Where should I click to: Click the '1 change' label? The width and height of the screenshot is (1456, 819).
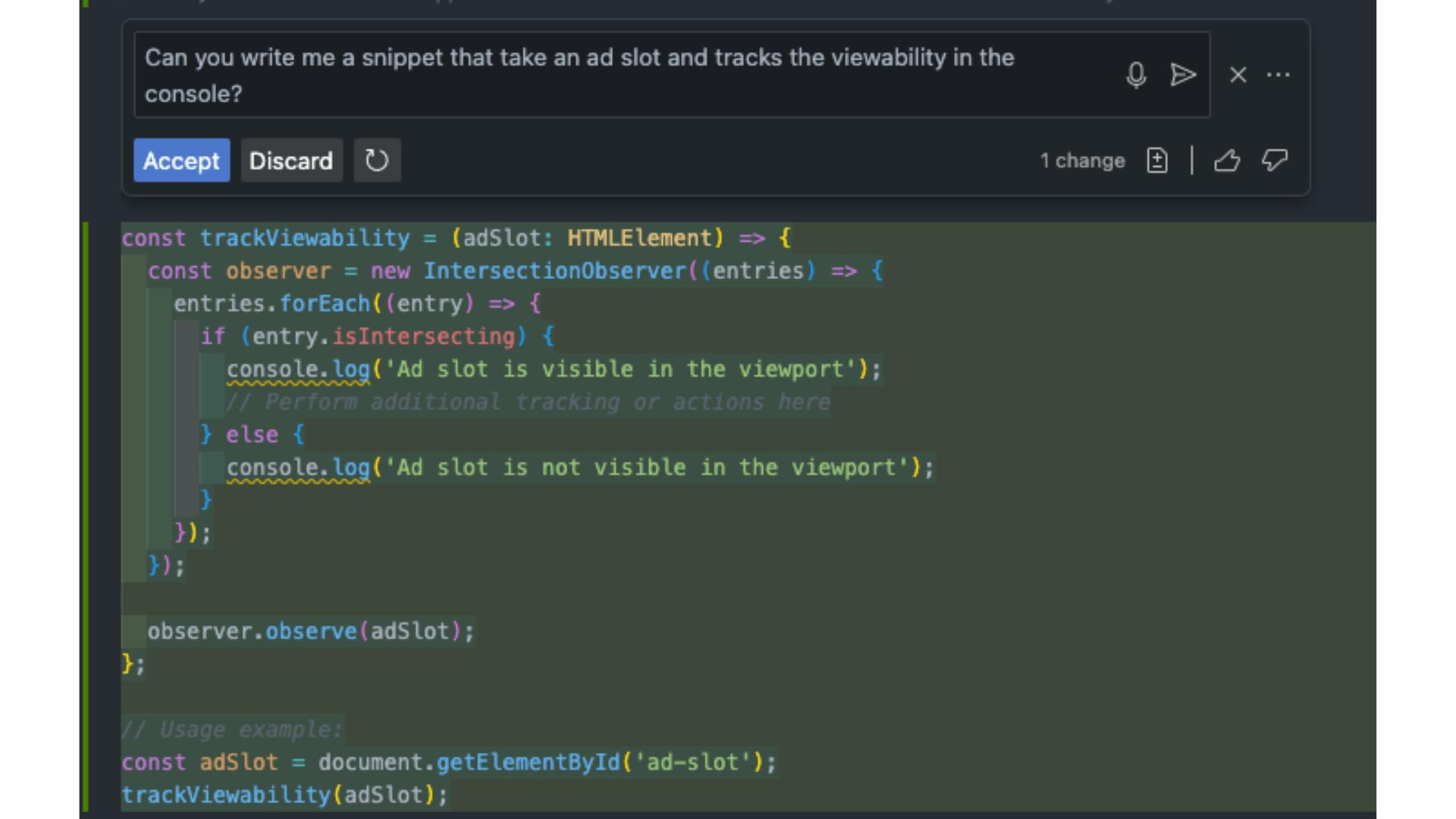coord(1082,161)
